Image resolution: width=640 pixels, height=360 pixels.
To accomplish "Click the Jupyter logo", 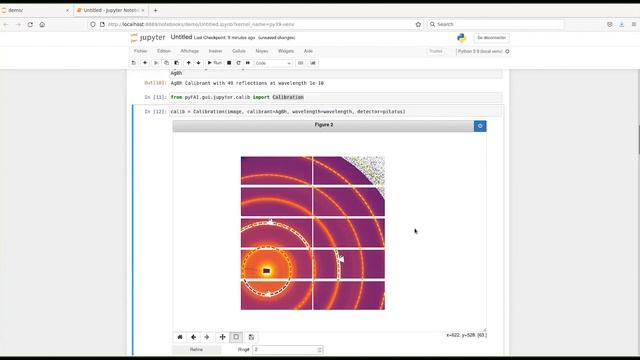I will point(148,38).
